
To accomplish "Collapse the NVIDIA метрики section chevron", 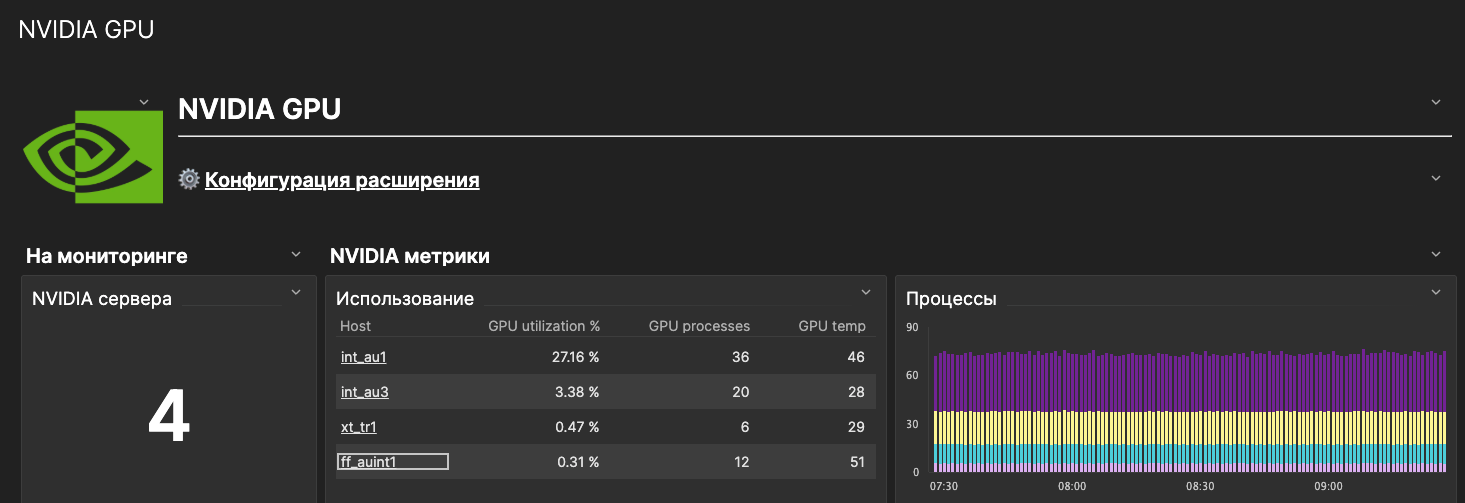I will (1436, 255).
